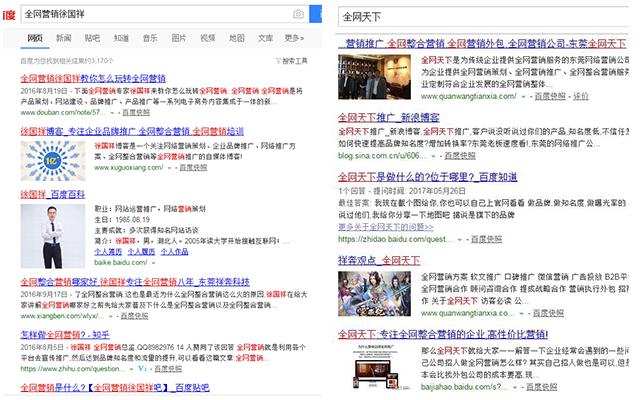
Task: Open the 文库 tab
Action: click(x=265, y=38)
